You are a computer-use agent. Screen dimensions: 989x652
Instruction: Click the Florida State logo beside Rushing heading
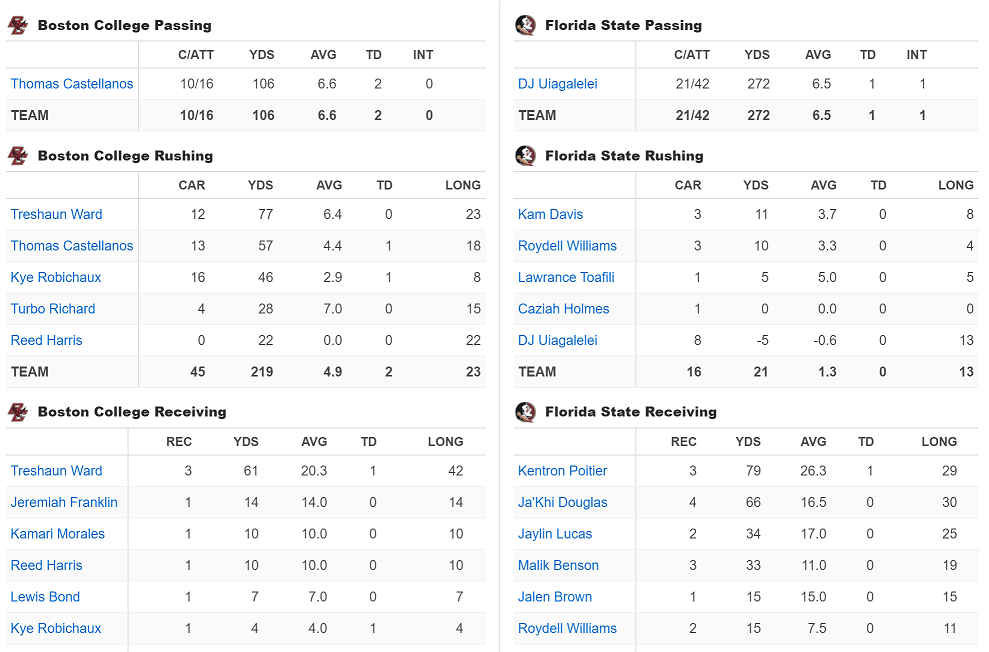(x=525, y=155)
